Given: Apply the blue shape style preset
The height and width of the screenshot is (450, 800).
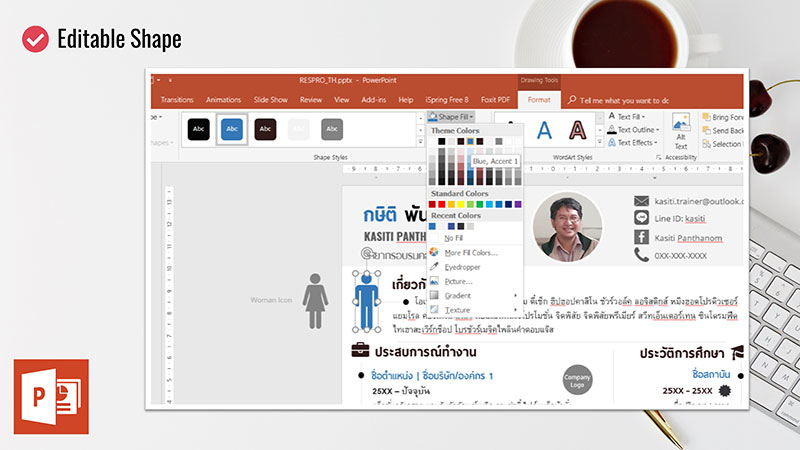Looking at the screenshot, I should click(x=232, y=129).
